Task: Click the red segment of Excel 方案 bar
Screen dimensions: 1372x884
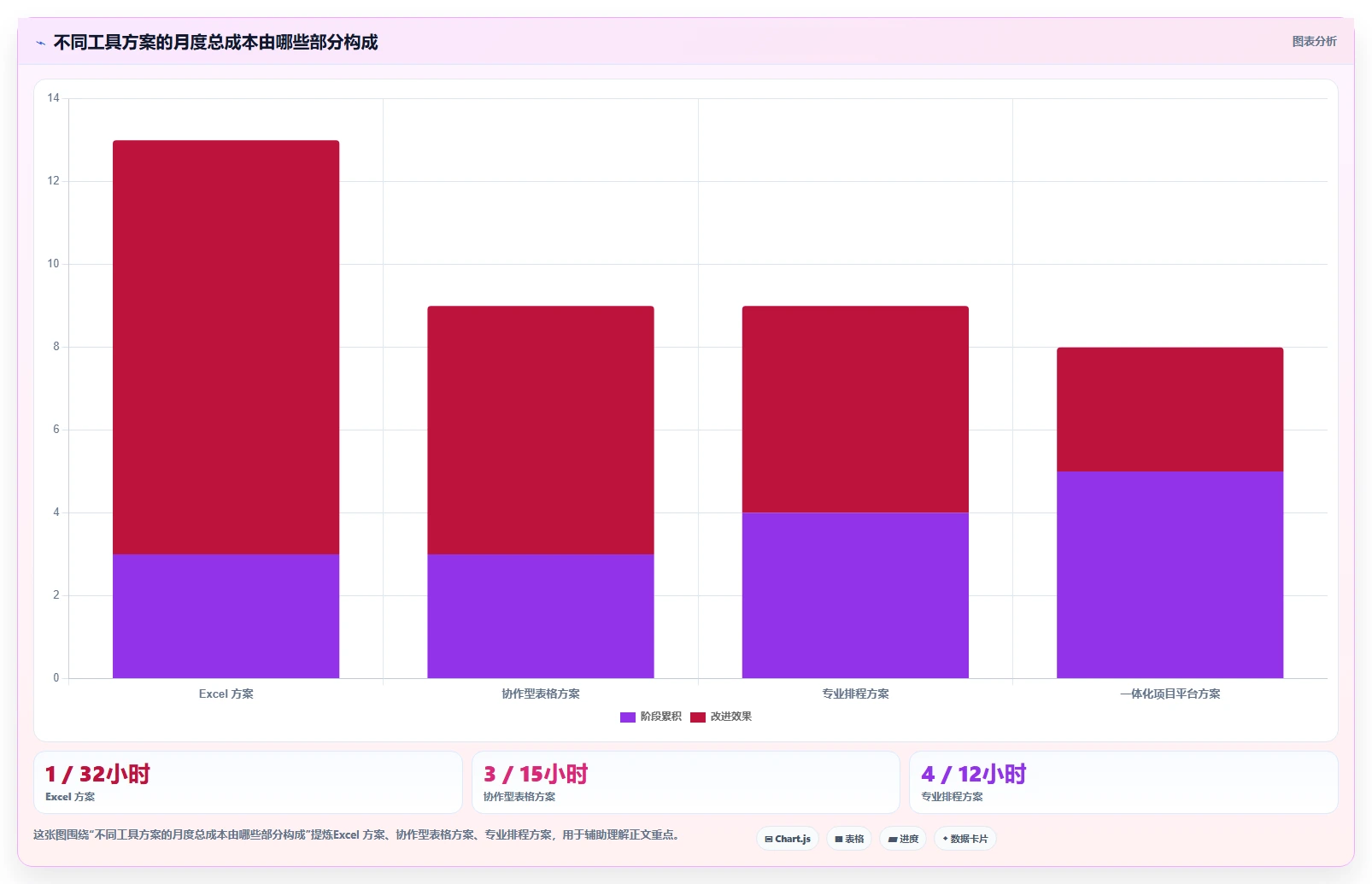Action: tap(226, 347)
